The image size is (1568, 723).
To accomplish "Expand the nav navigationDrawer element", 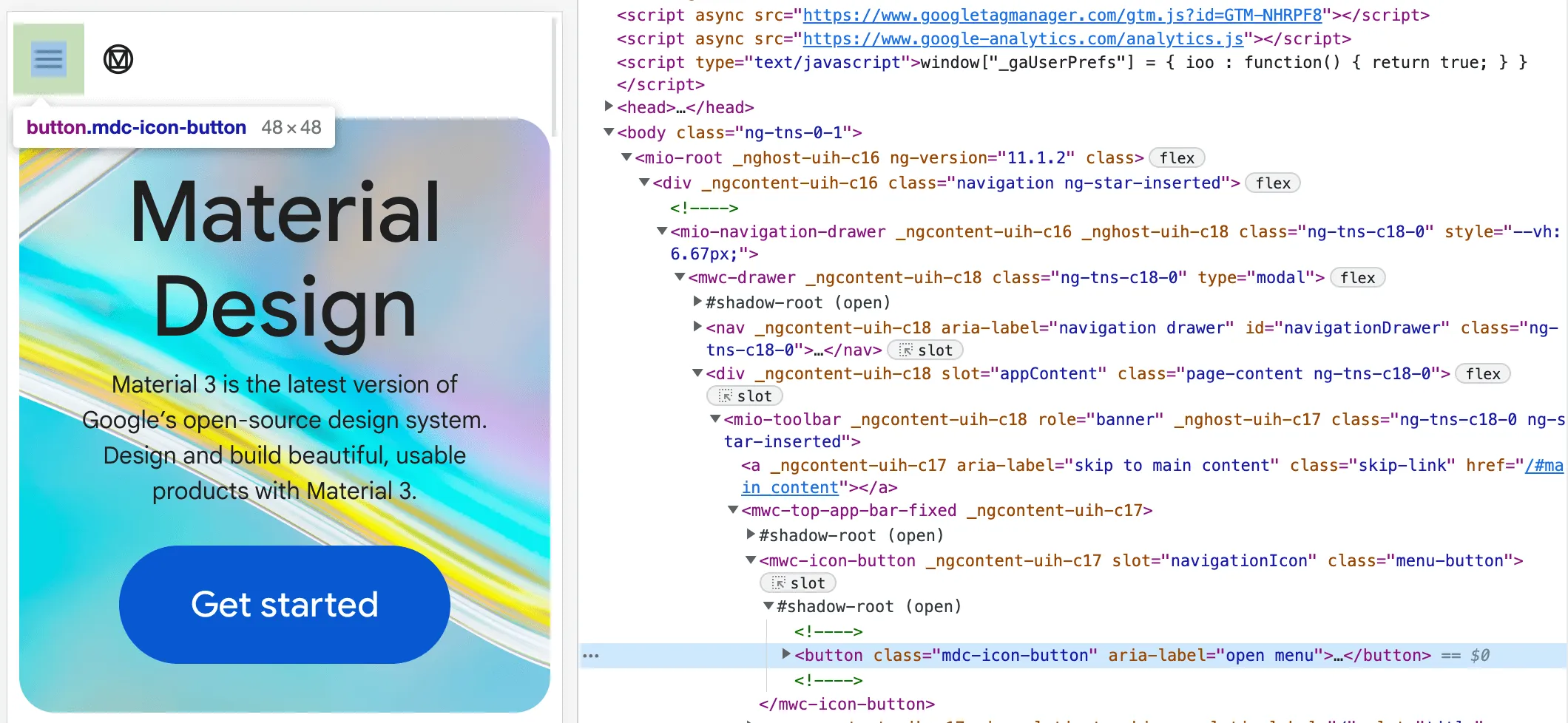I will click(x=697, y=327).
